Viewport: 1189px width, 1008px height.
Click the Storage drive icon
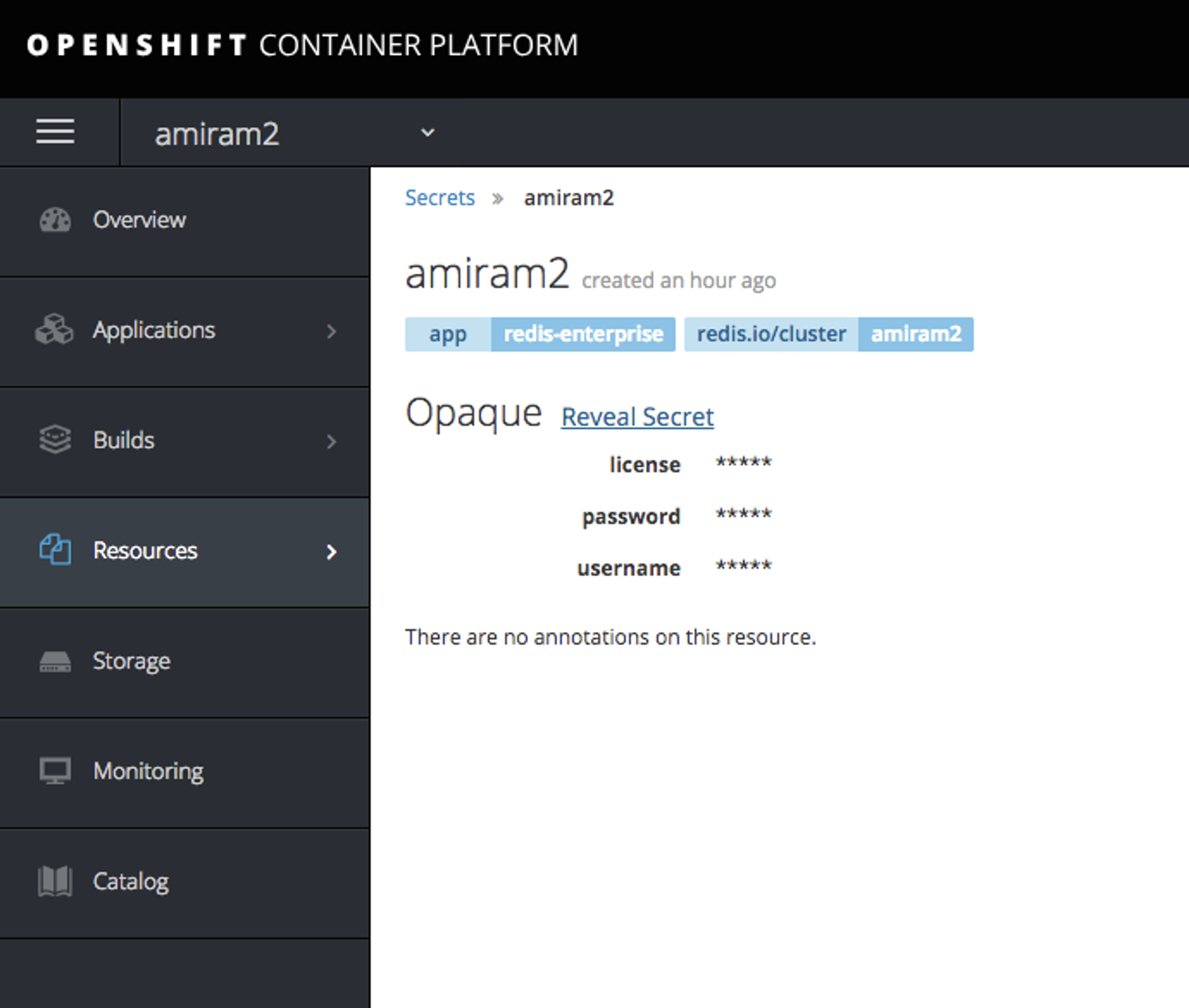55,661
